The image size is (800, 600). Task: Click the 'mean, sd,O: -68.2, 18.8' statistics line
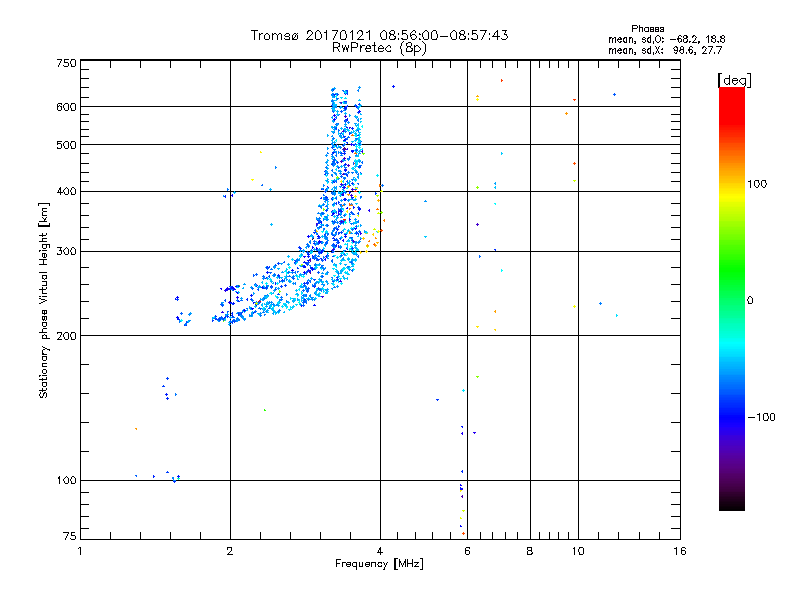[x=666, y=39]
